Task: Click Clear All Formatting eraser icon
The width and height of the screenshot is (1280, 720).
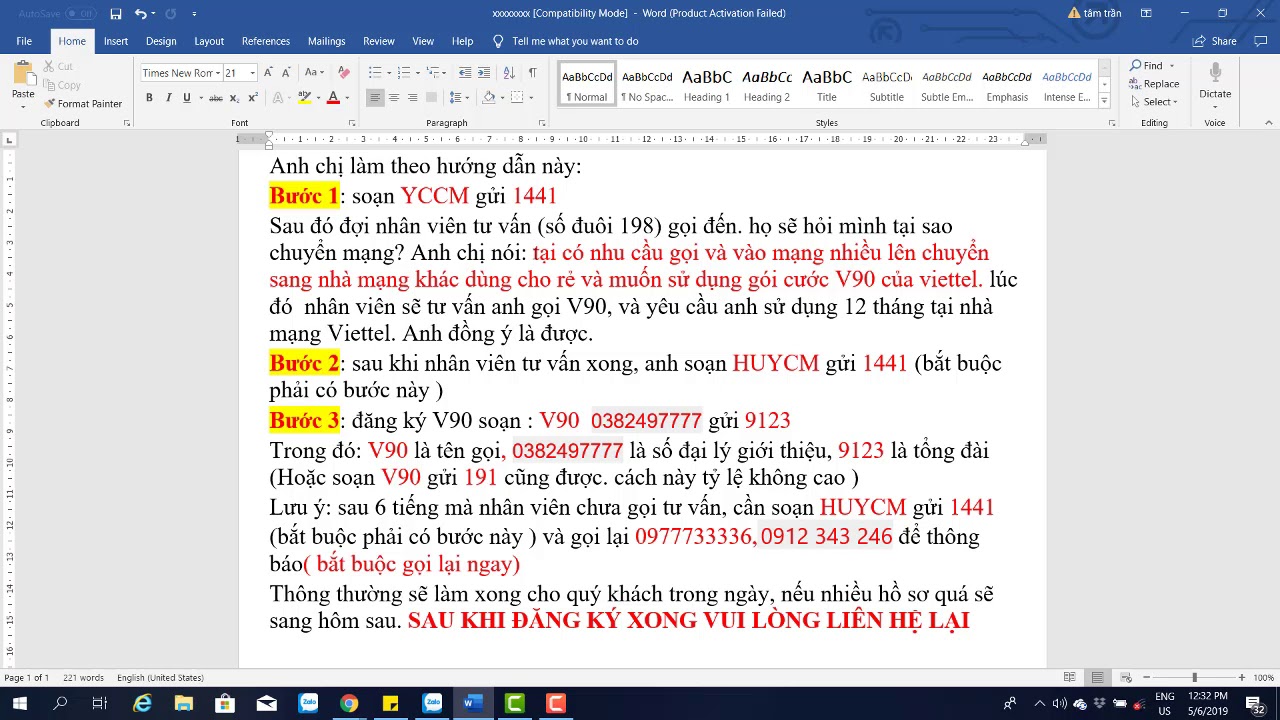Action: [344, 73]
